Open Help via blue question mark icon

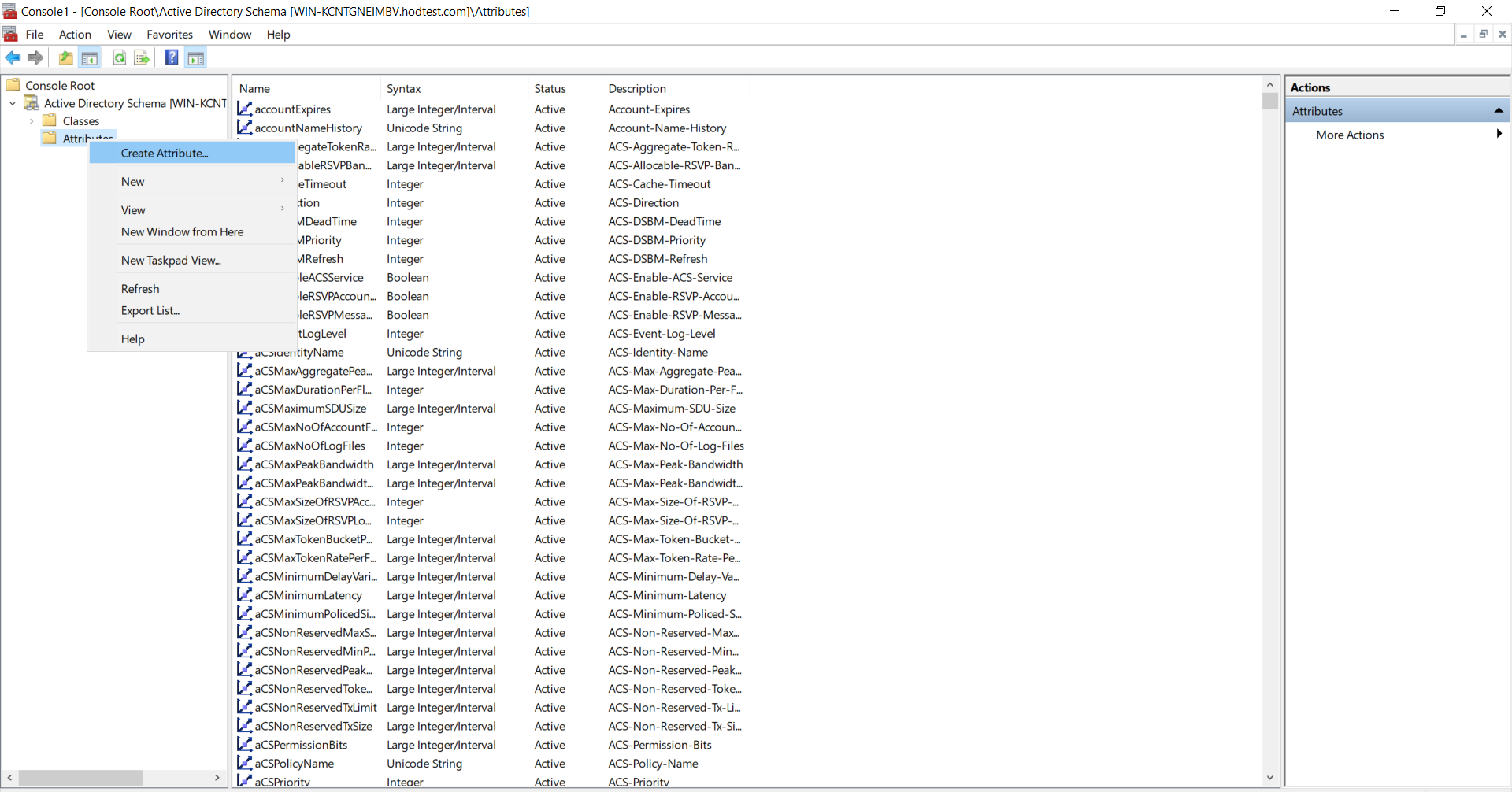coord(171,57)
